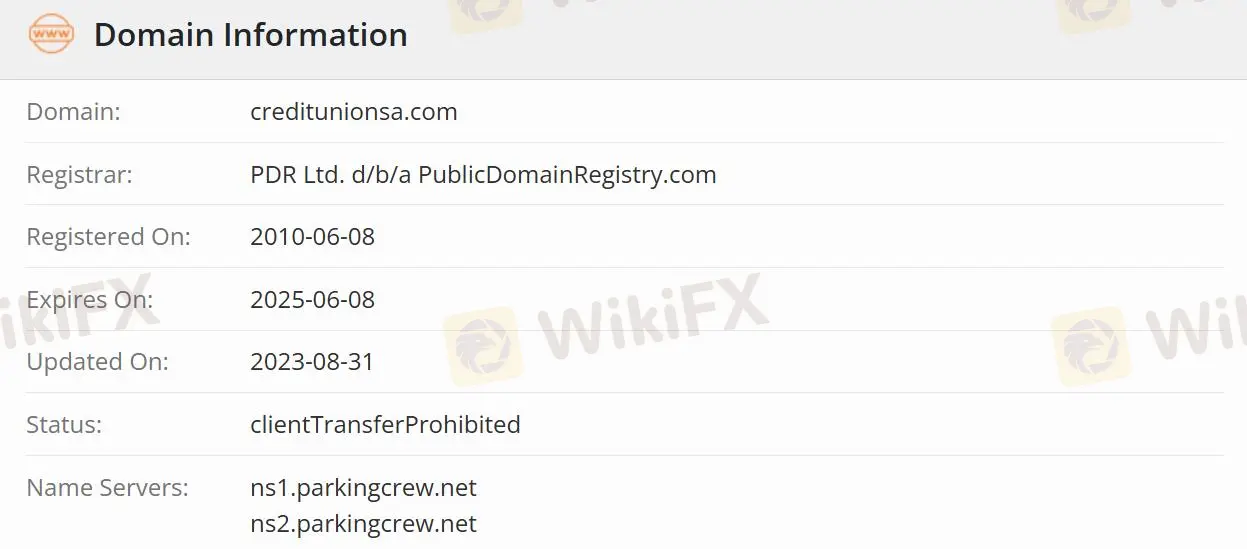1247x549 pixels.
Task: Click the Expires On date 2025-06-08
Action: [312, 300]
